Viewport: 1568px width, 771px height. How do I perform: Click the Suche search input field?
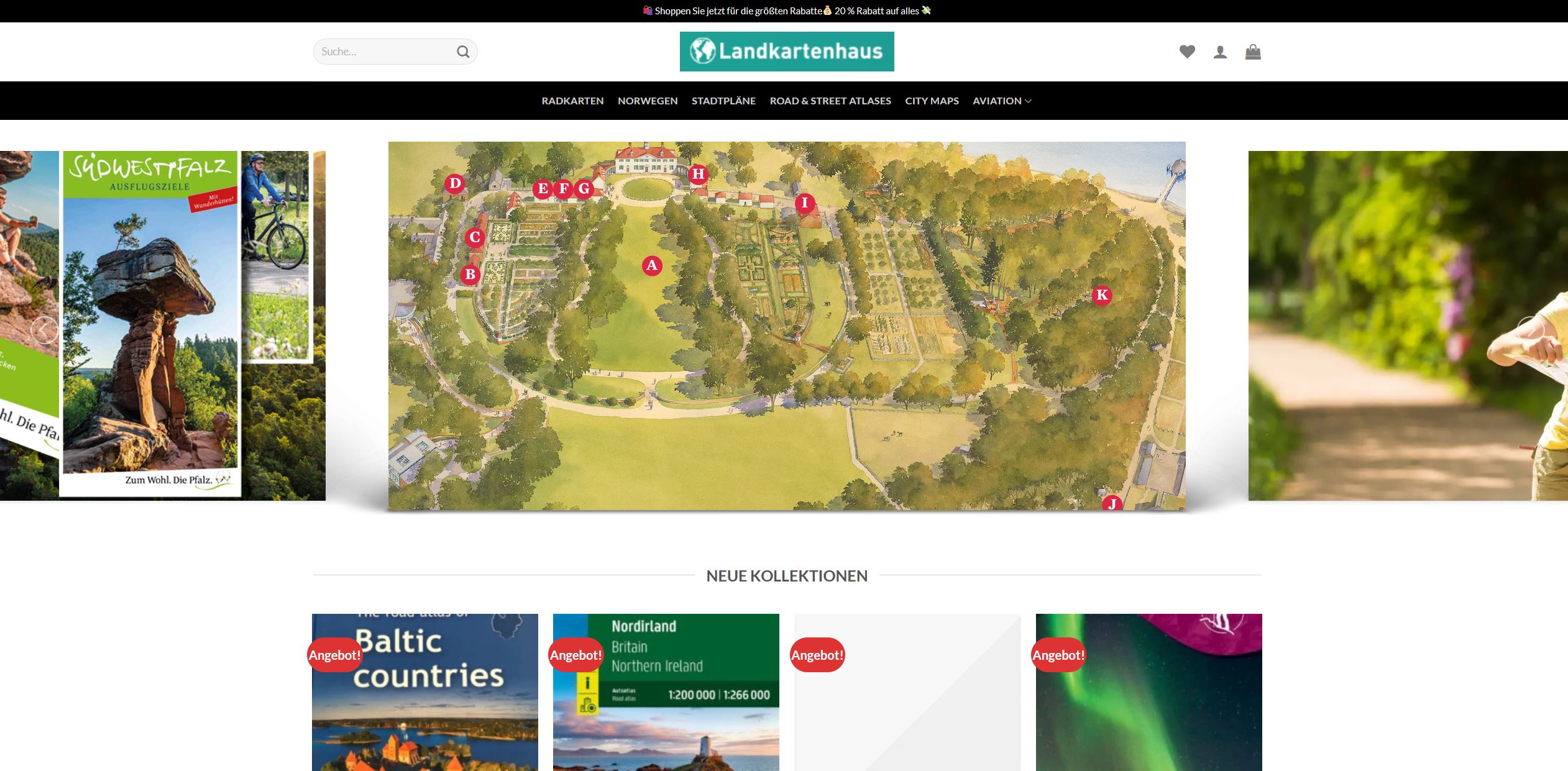(385, 52)
